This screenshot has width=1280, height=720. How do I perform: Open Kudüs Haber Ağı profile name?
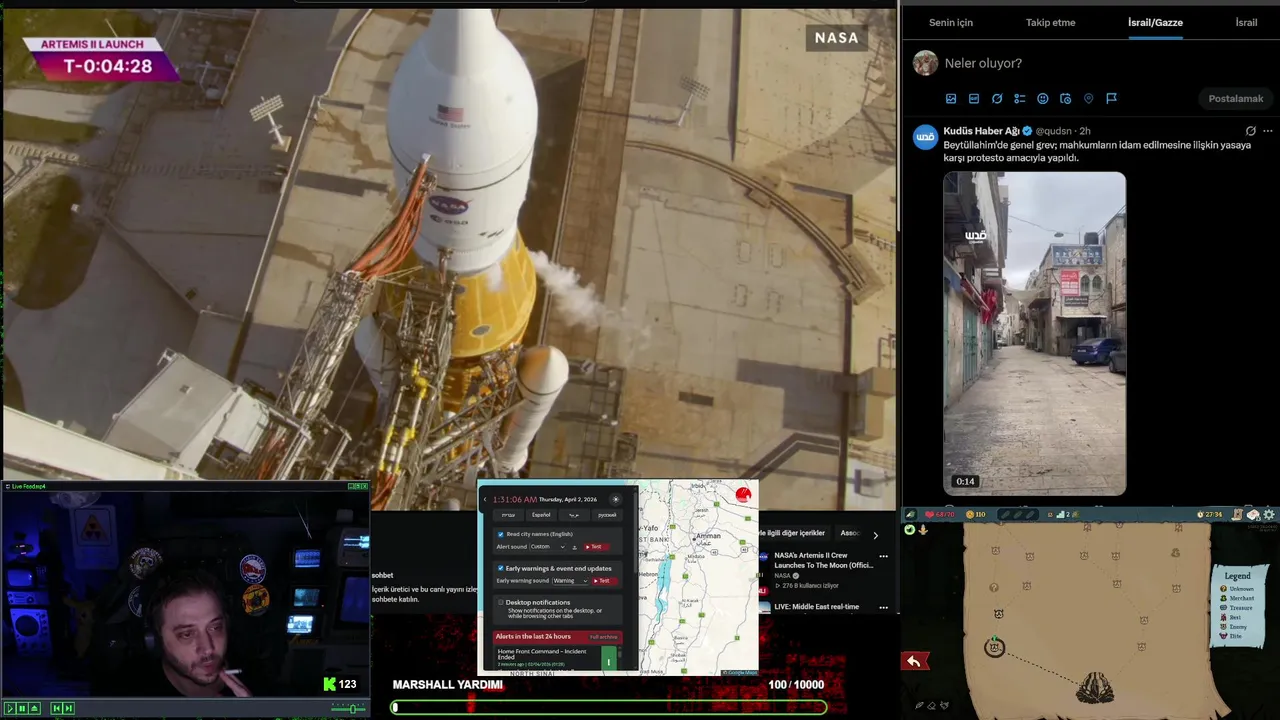981,131
